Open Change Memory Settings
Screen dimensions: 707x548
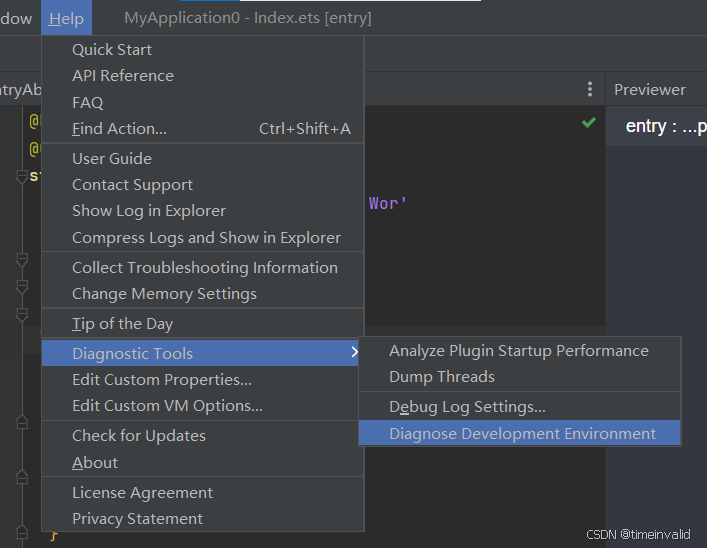pyautogui.click(x=164, y=294)
